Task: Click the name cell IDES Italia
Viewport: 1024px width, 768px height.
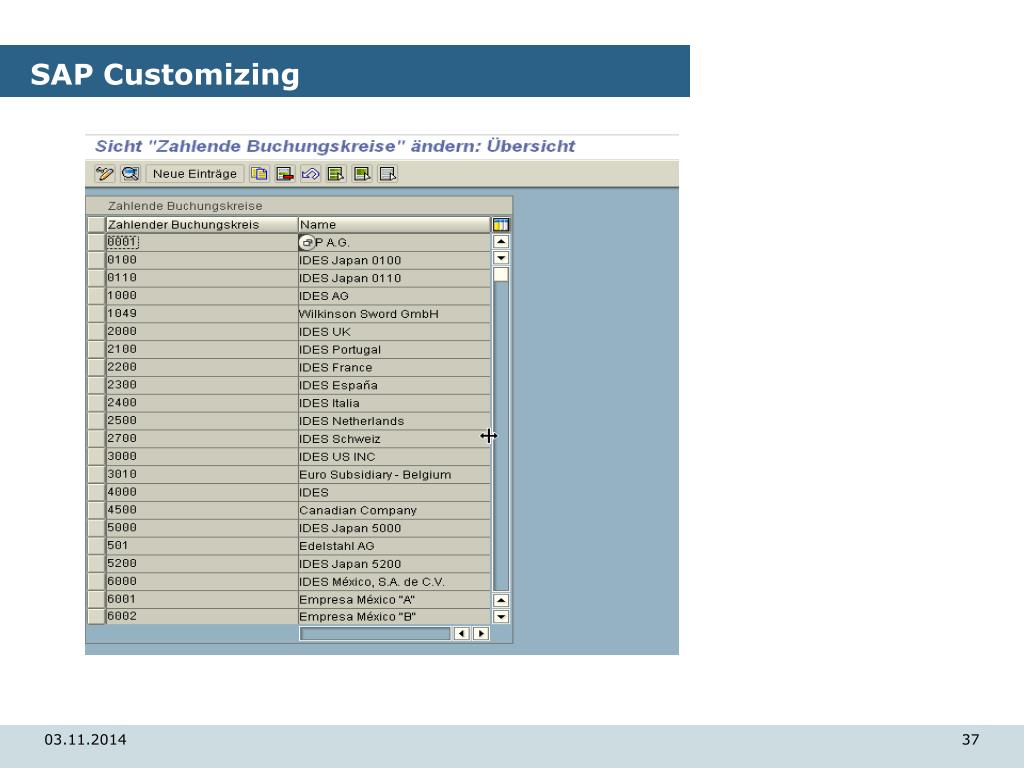Action: 394,403
